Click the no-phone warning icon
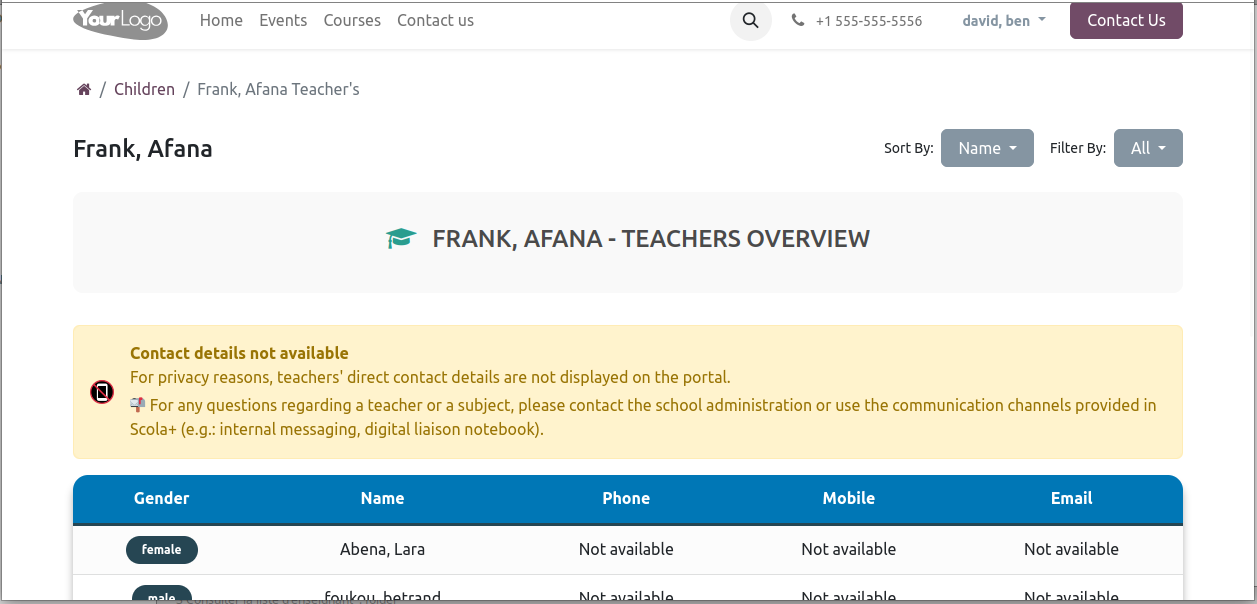This screenshot has width=1257, height=604. 102,392
